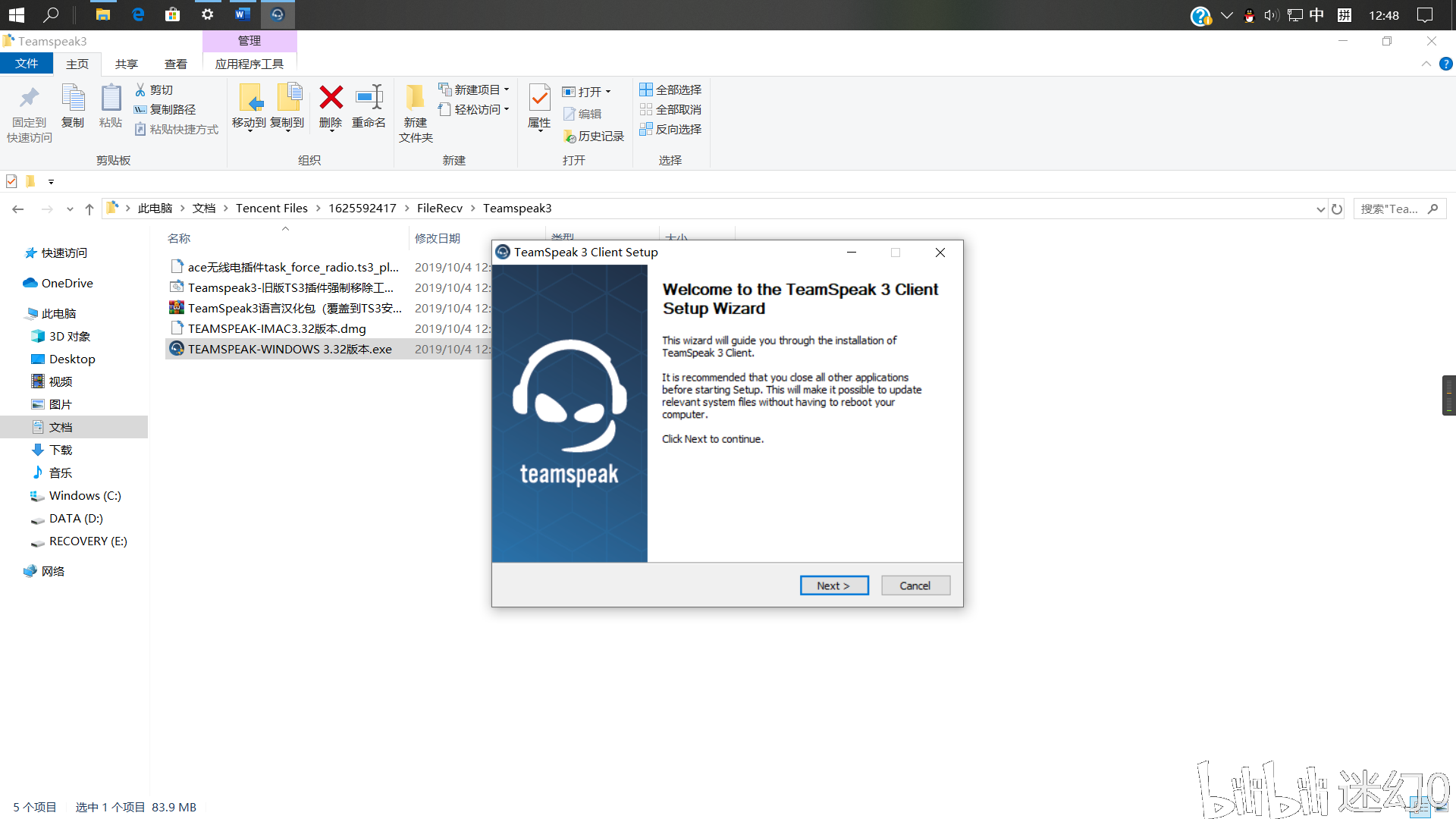Screen dimensions: 1456x819
Task: Open Word from the taskbar
Action: pos(242,14)
